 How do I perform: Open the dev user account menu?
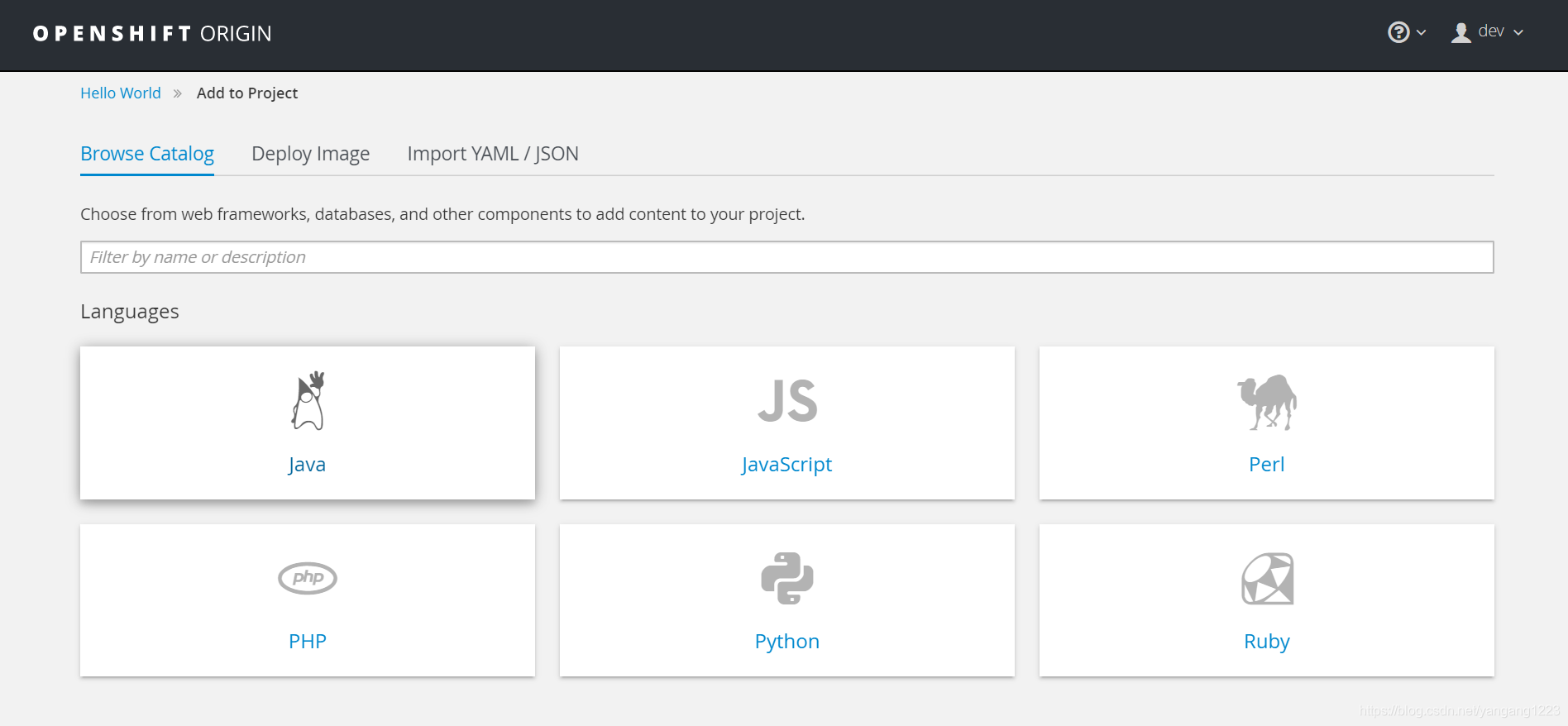click(1487, 32)
